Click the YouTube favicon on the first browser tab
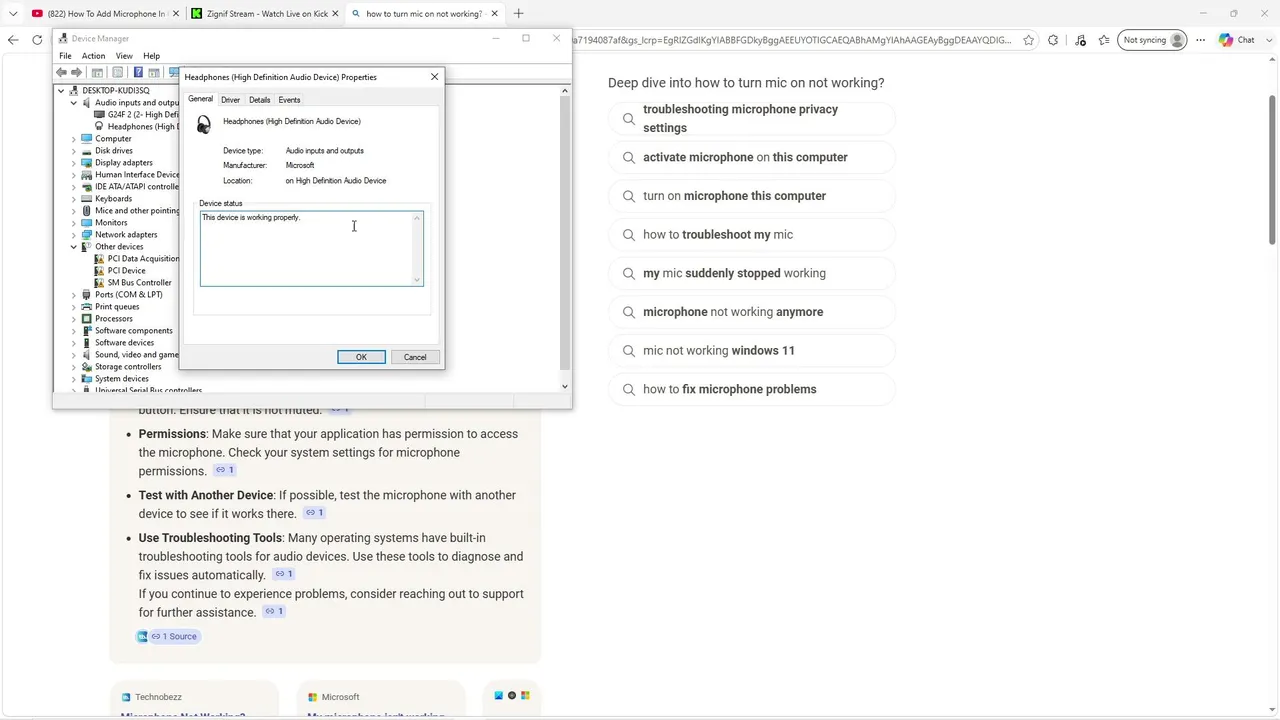 [x=37, y=14]
